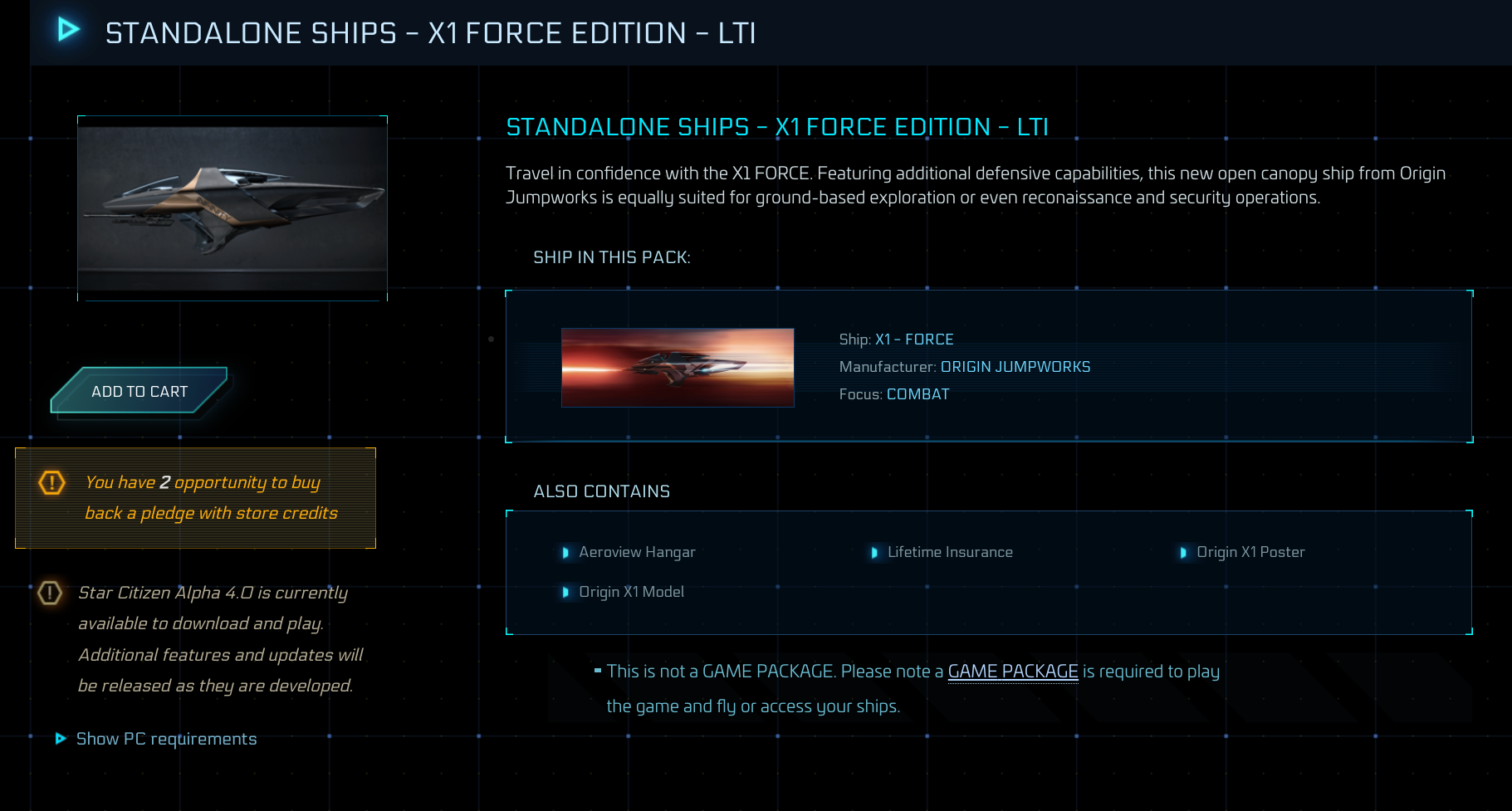The height and width of the screenshot is (811, 1512).
Task: Open the ORIGIN JUMPWORKS manufacturer link
Action: 1015,367
